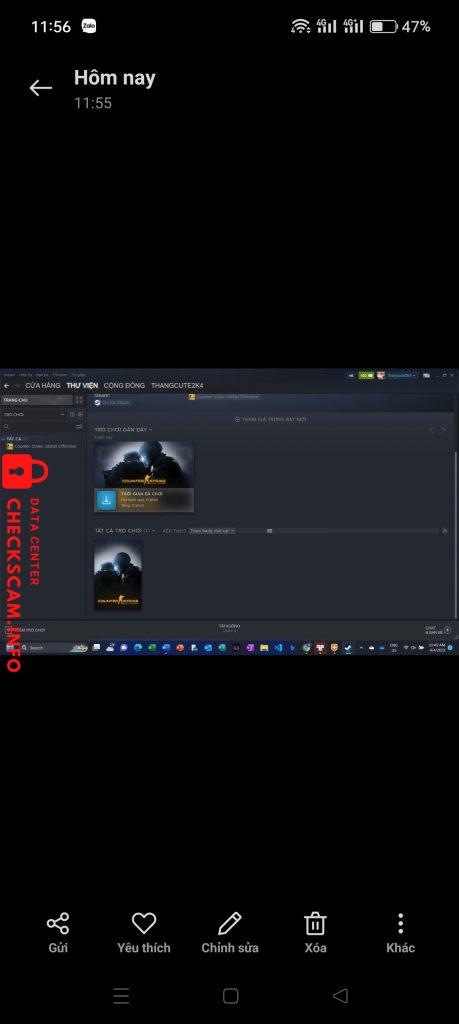Adjust the game cover size slider
The height and width of the screenshot is (1024, 459).
point(270,531)
